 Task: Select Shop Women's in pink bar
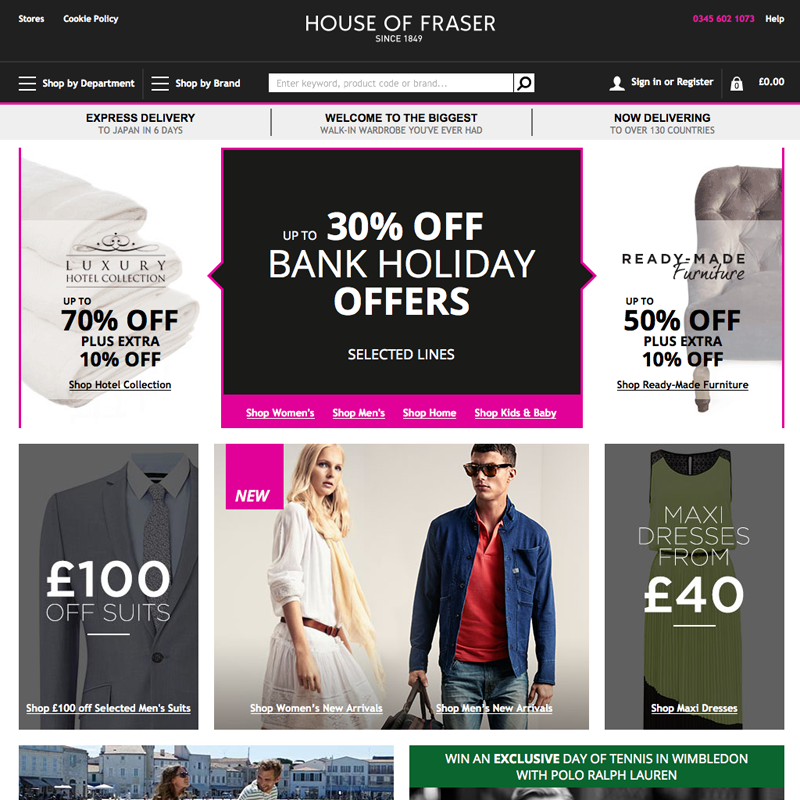[x=280, y=413]
